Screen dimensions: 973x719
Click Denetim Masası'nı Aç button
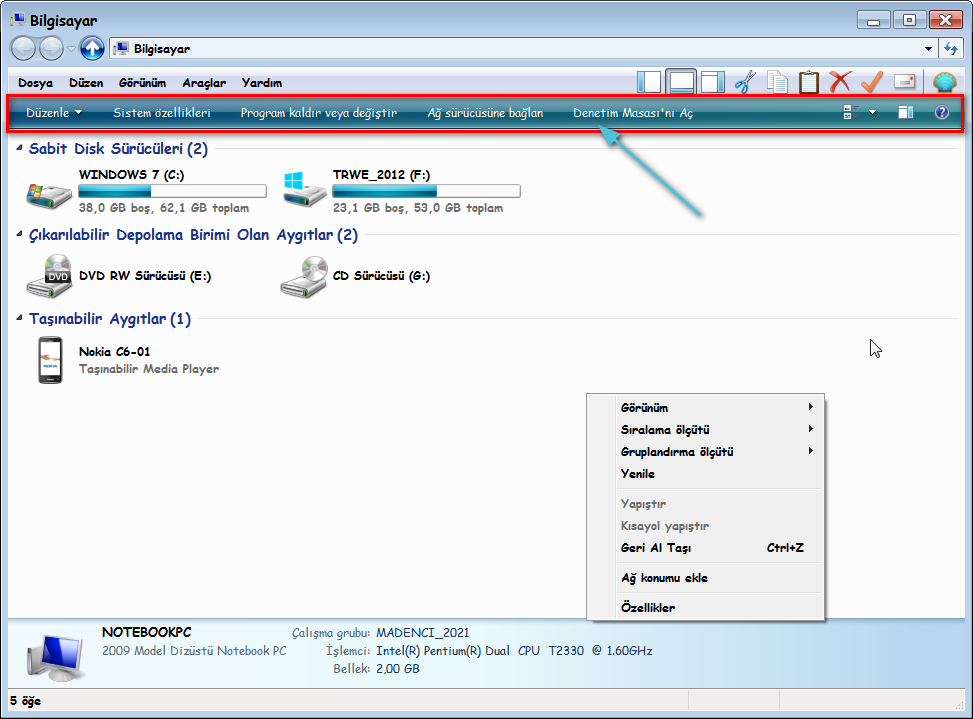[633, 113]
